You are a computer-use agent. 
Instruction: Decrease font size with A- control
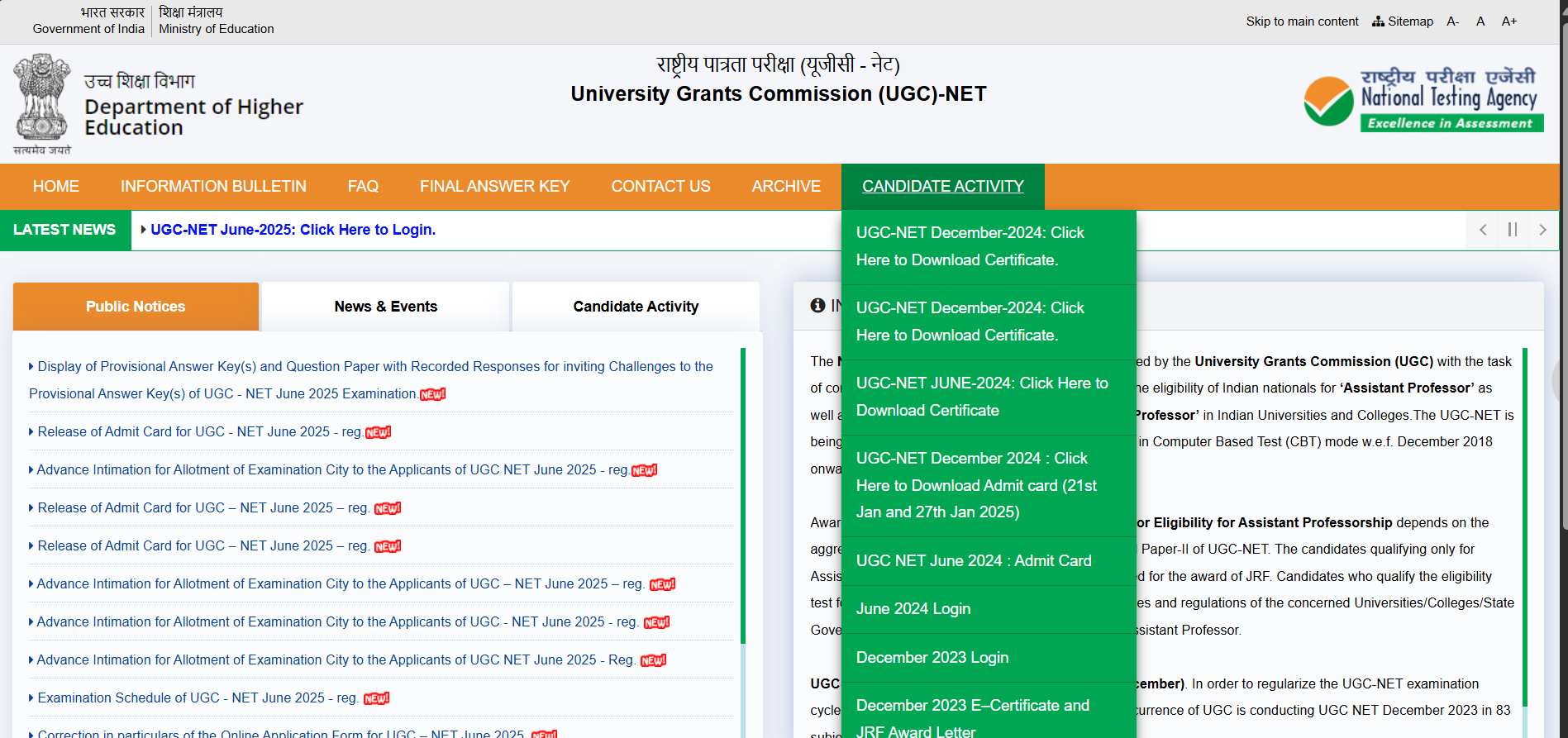pyautogui.click(x=1453, y=21)
